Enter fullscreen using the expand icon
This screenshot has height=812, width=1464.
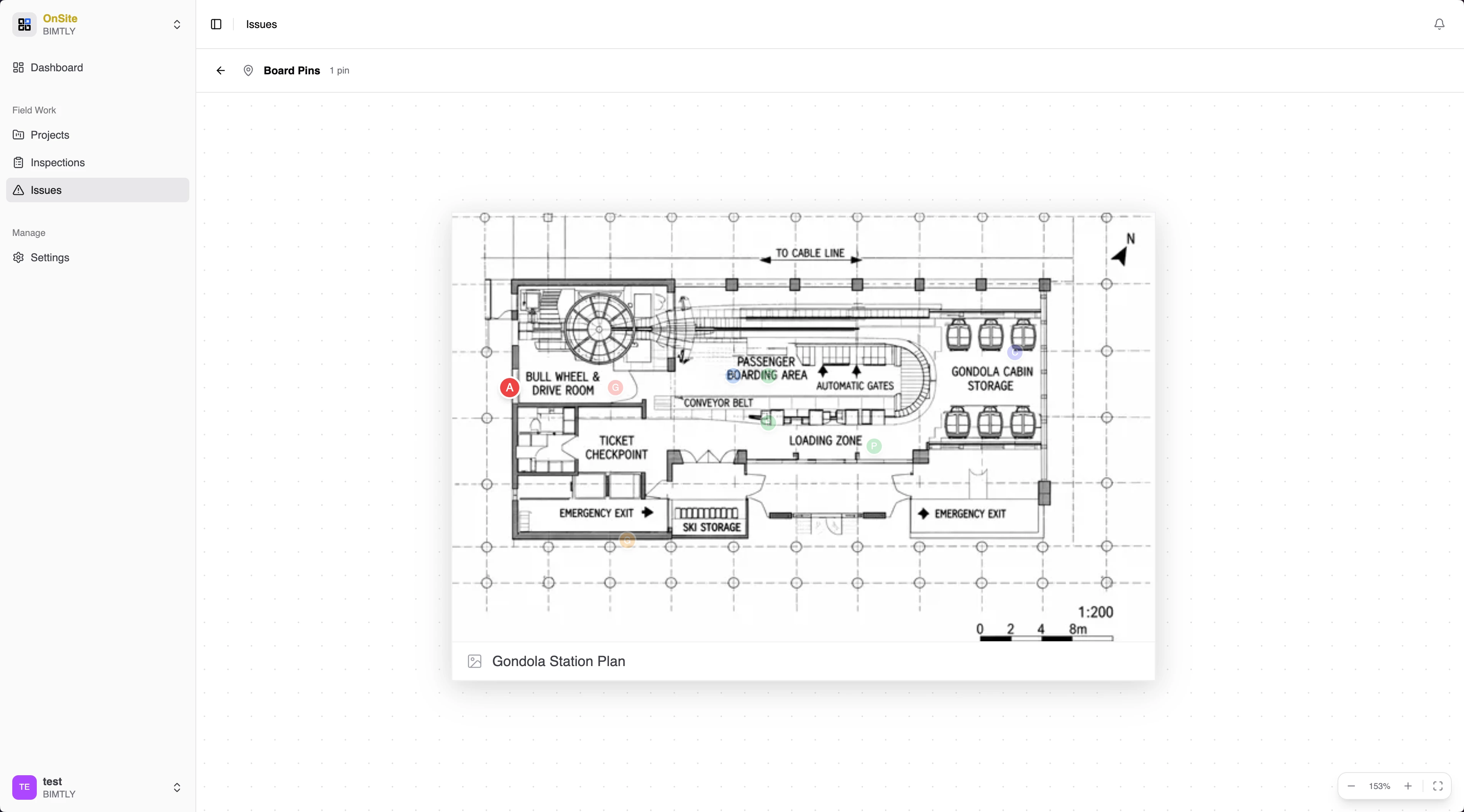coord(1437,786)
